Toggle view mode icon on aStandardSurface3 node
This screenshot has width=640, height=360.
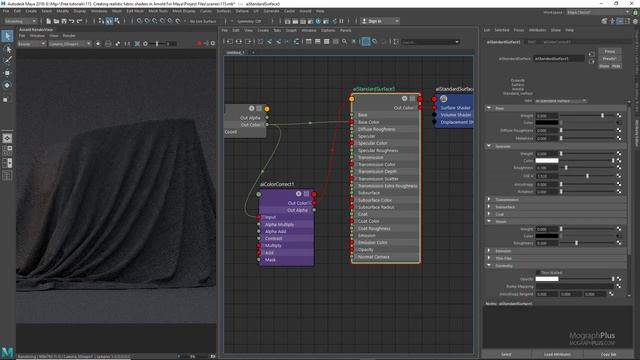tap(412, 99)
